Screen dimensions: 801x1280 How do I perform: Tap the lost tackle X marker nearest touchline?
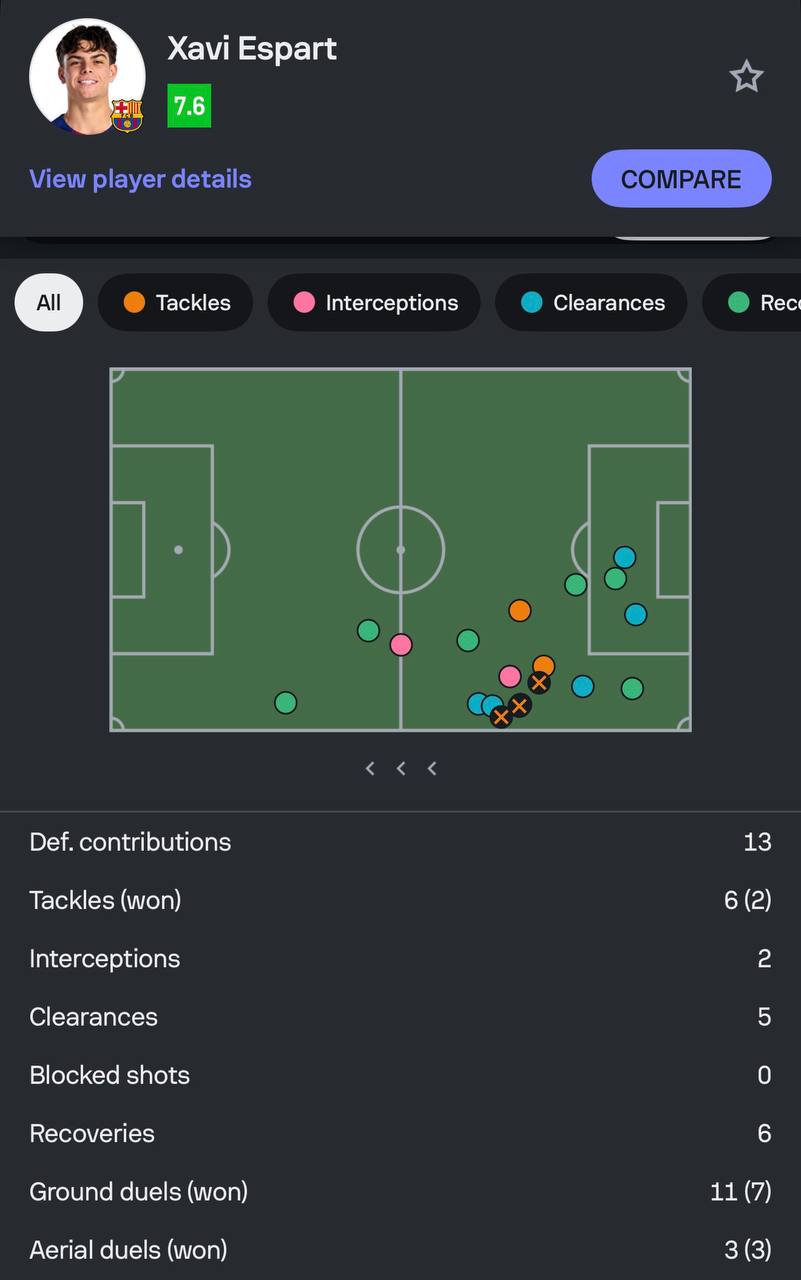coord(501,716)
